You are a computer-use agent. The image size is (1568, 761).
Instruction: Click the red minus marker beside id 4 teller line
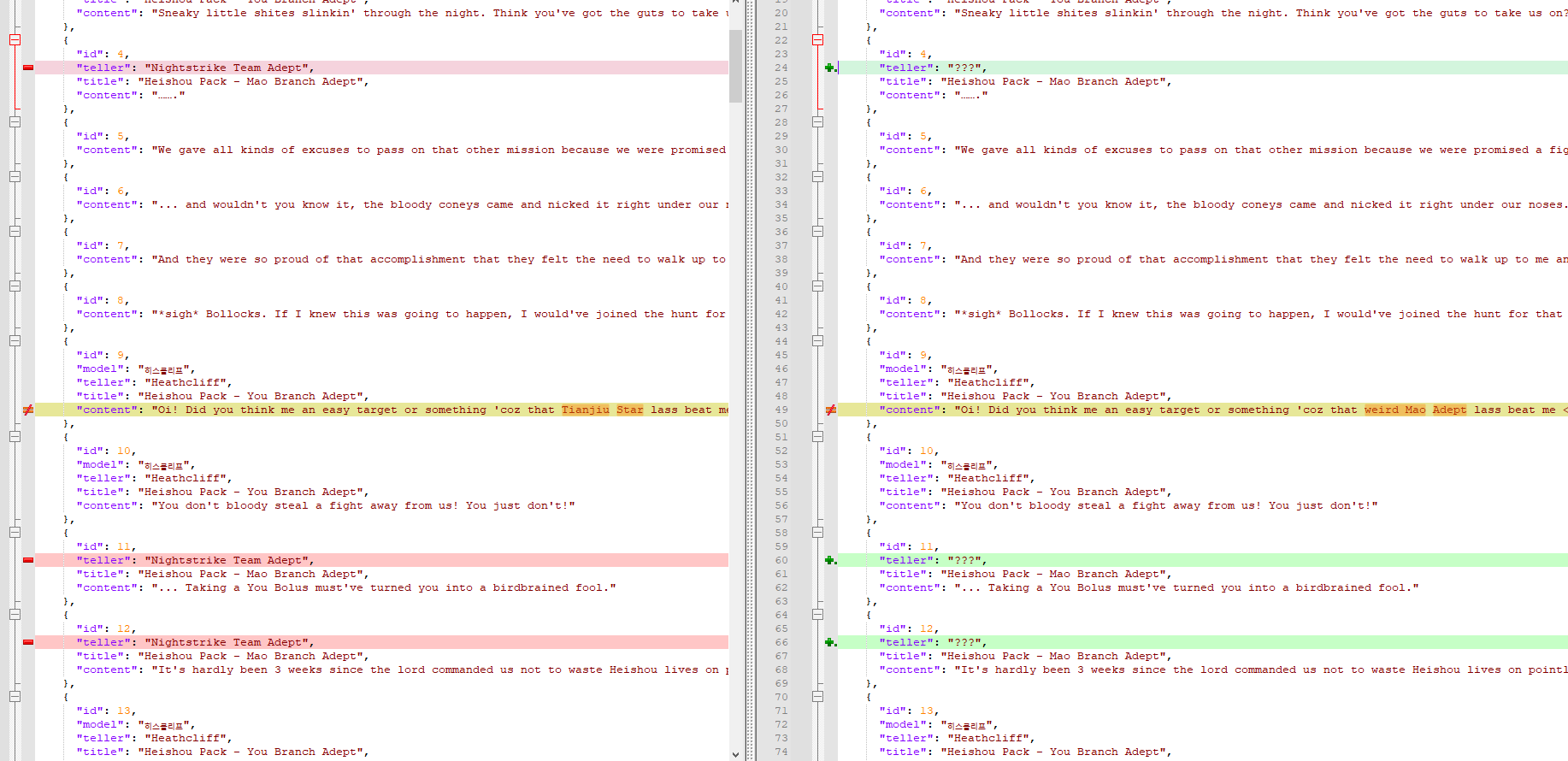[x=28, y=68]
